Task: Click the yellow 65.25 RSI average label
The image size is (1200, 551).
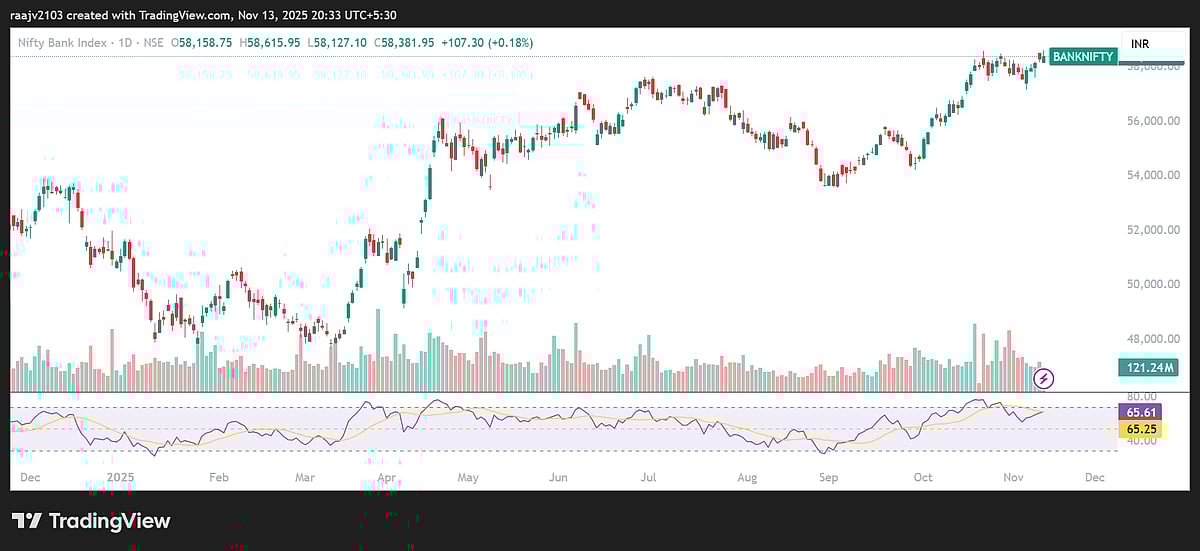Action: coord(1140,428)
